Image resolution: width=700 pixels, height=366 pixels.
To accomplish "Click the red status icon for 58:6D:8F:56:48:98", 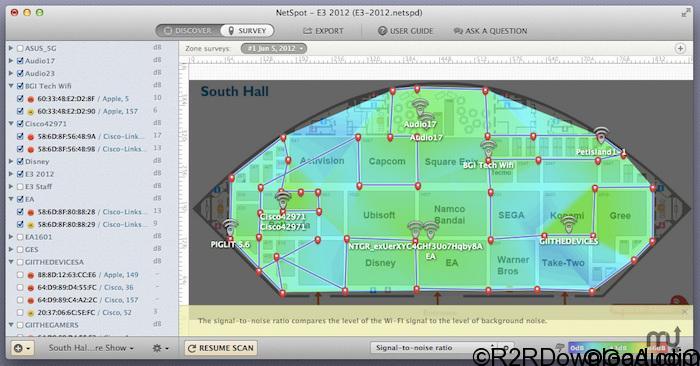I will (x=31, y=150).
